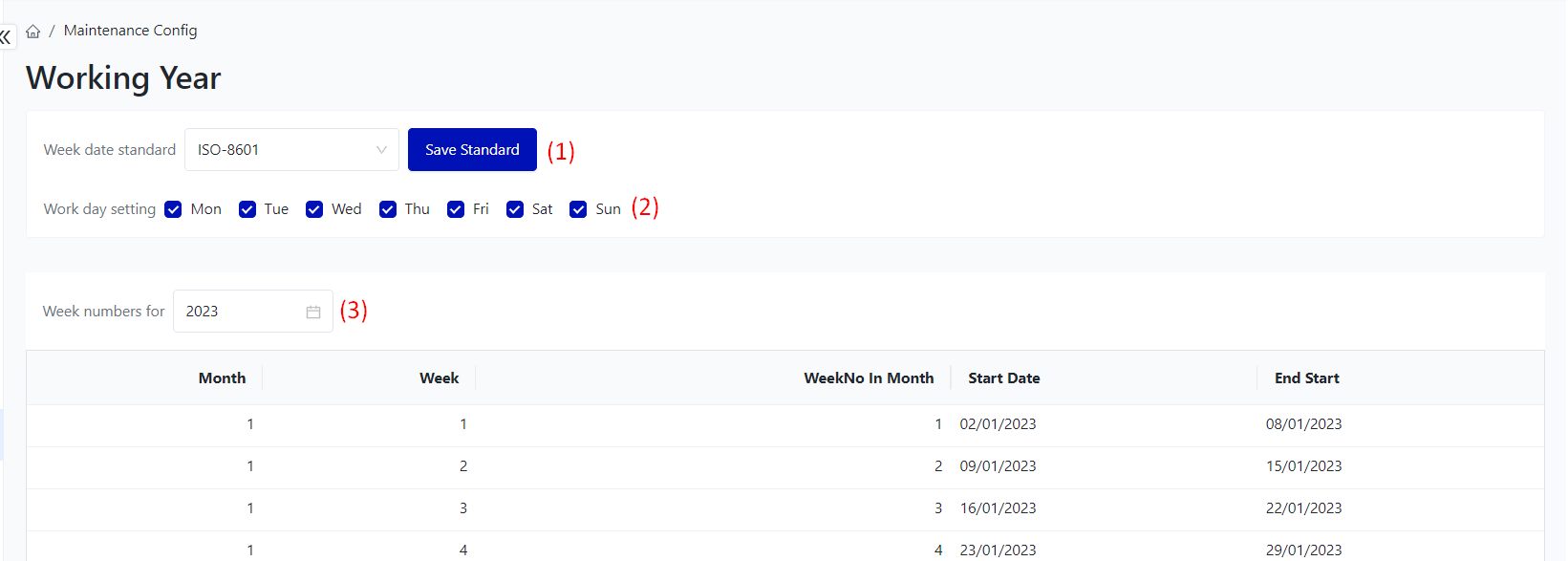Image resolution: width=1568 pixels, height=561 pixels.
Task: Collapse sidebar with double chevron icon
Action: point(6,37)
